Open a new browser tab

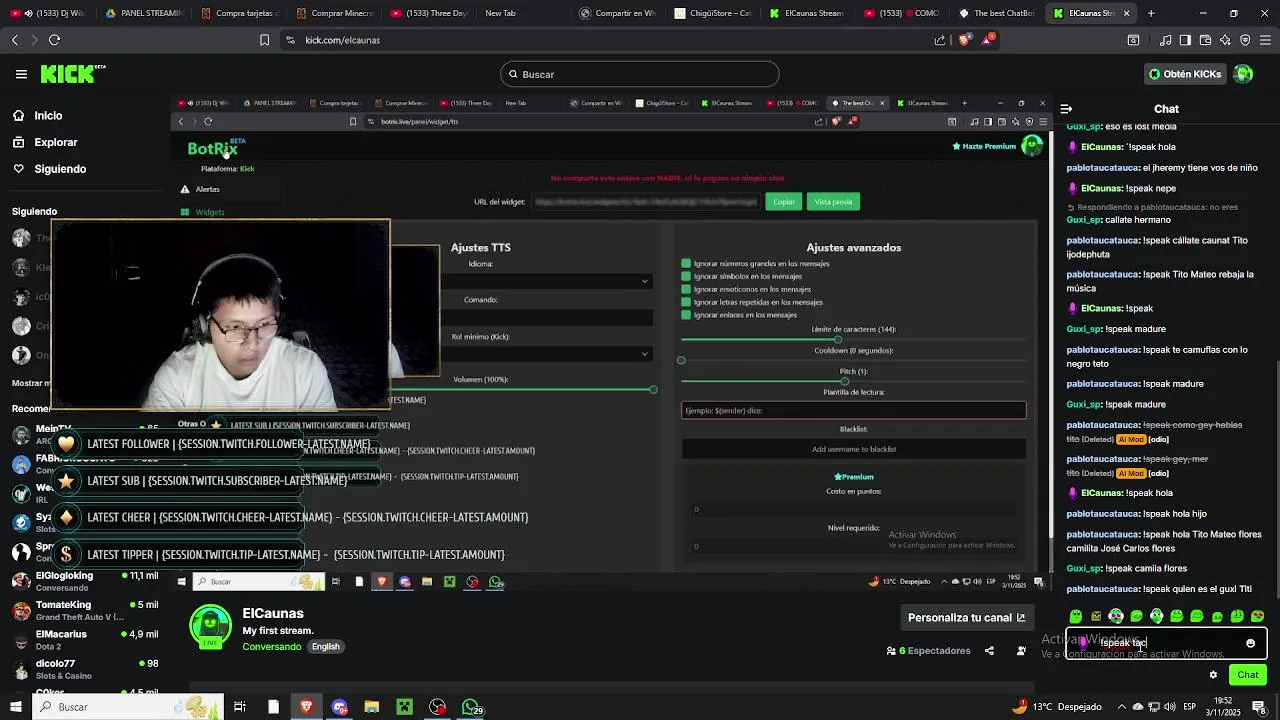click(x=1151, y=13)
